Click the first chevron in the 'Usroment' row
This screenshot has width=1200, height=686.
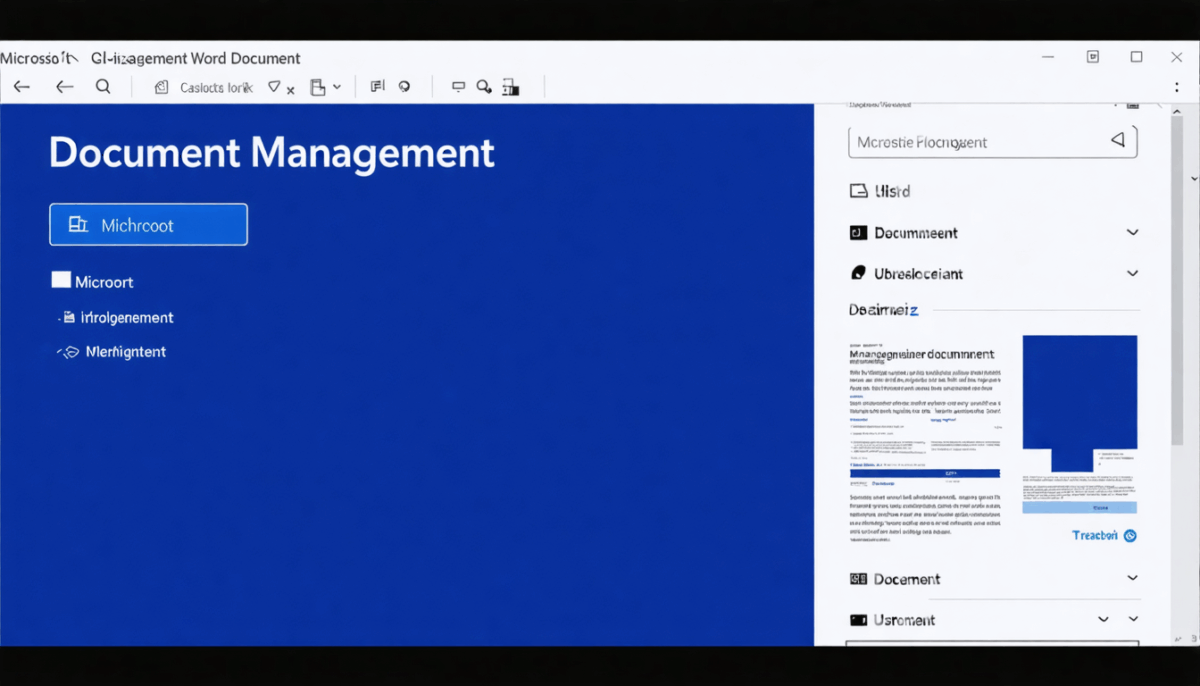click(x=1103, y=620)
